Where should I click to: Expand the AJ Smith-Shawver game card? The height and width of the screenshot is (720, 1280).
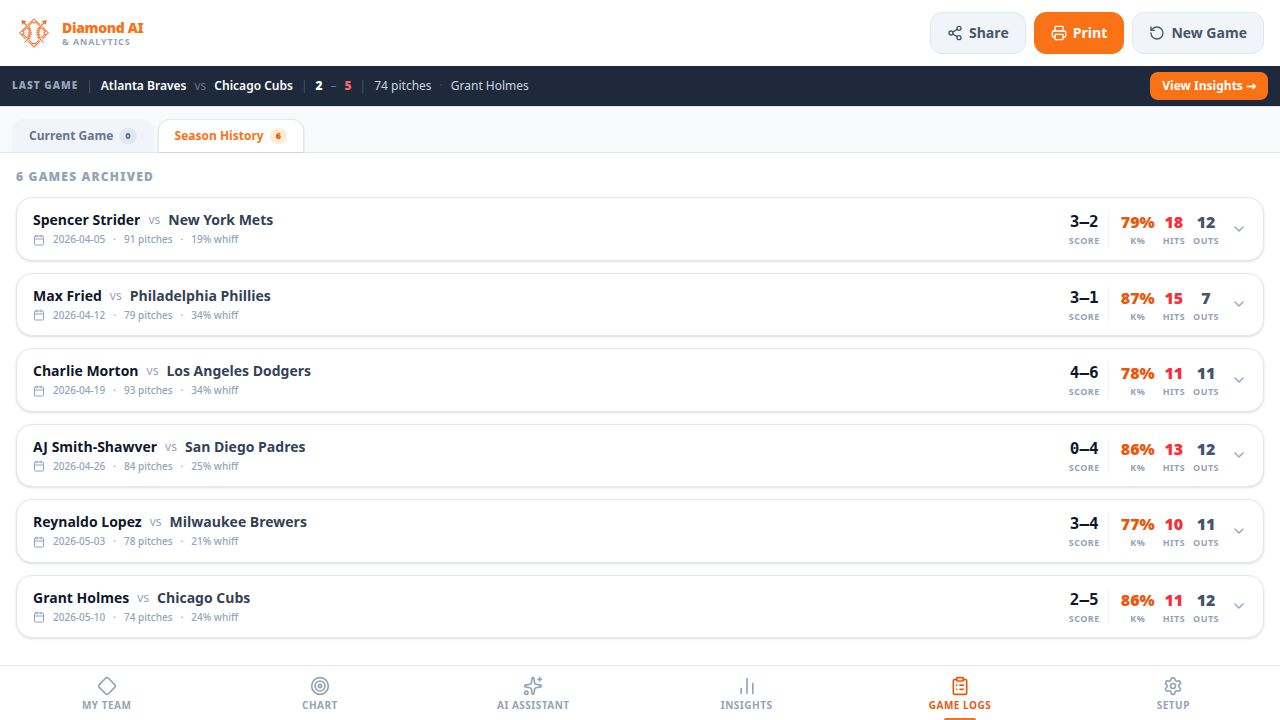coord(1239,455)
